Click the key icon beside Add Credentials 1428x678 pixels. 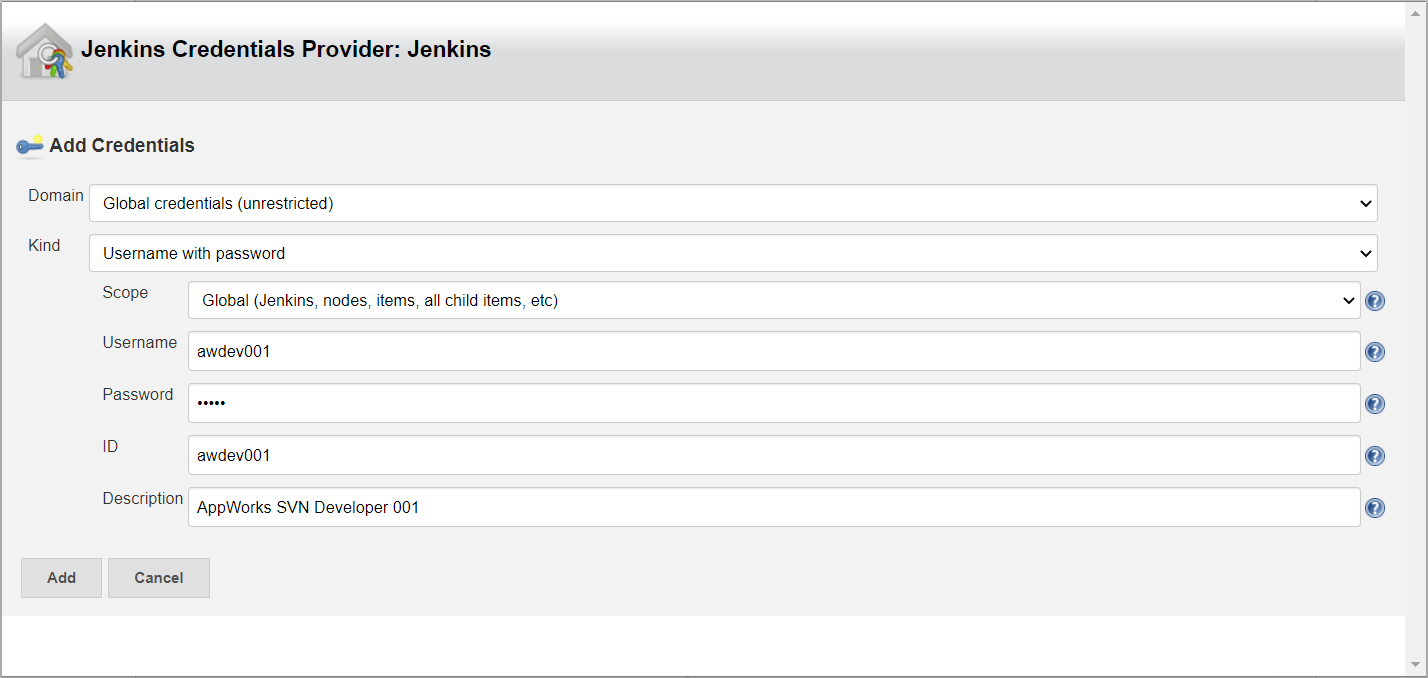click(30, 146)
